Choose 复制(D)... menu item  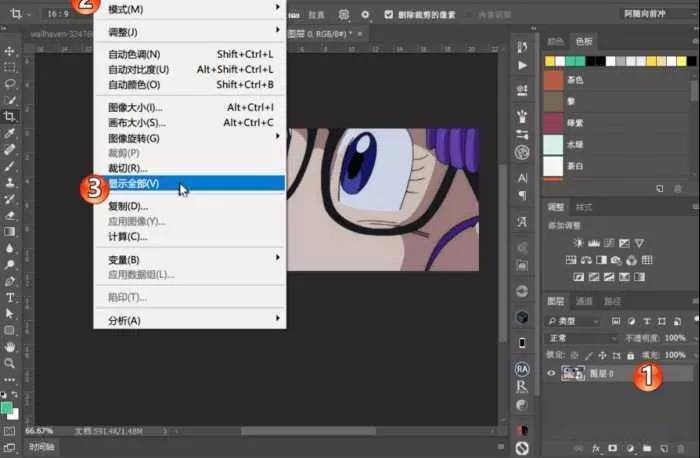coord(190,206)
